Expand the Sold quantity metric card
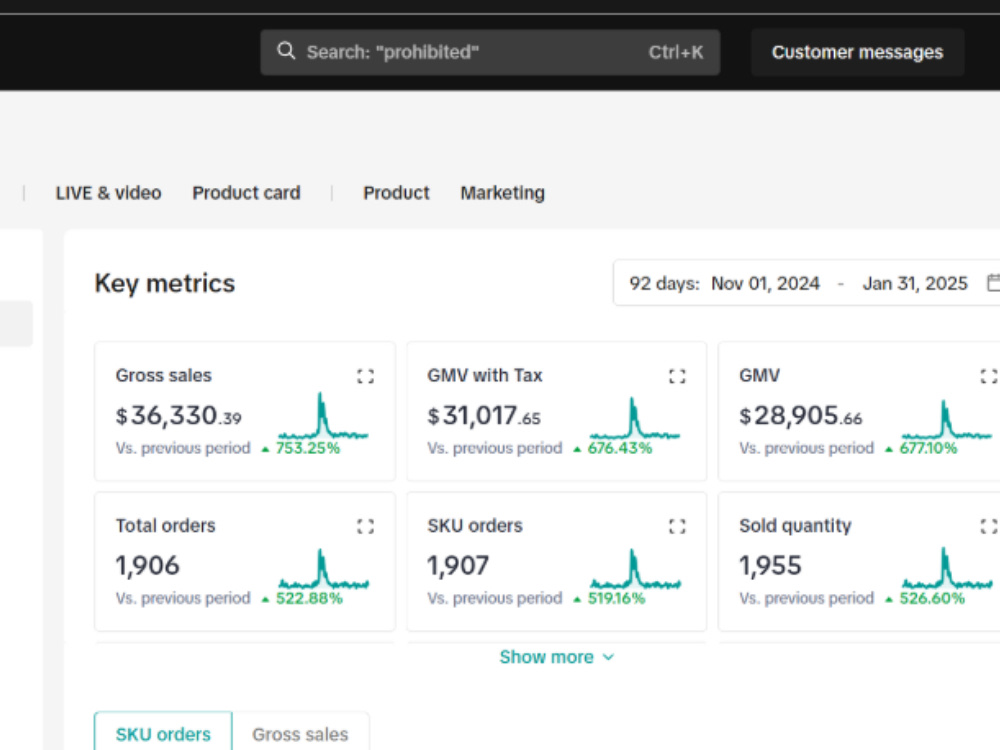 click(x=989, y=526)
